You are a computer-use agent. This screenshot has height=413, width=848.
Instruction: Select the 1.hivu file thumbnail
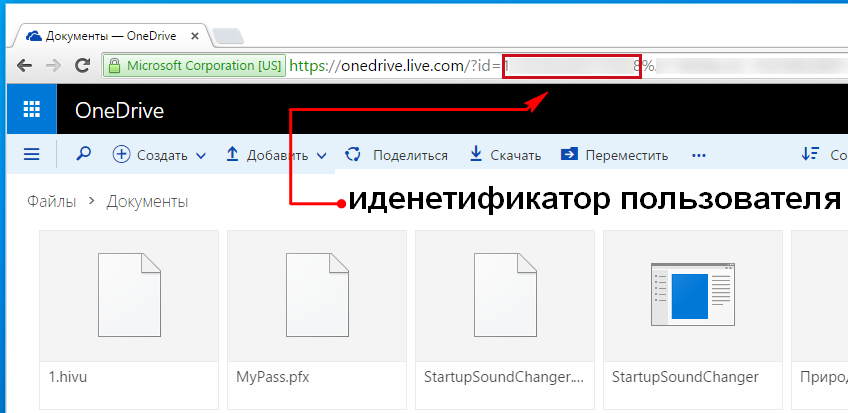tap(129, 295)
